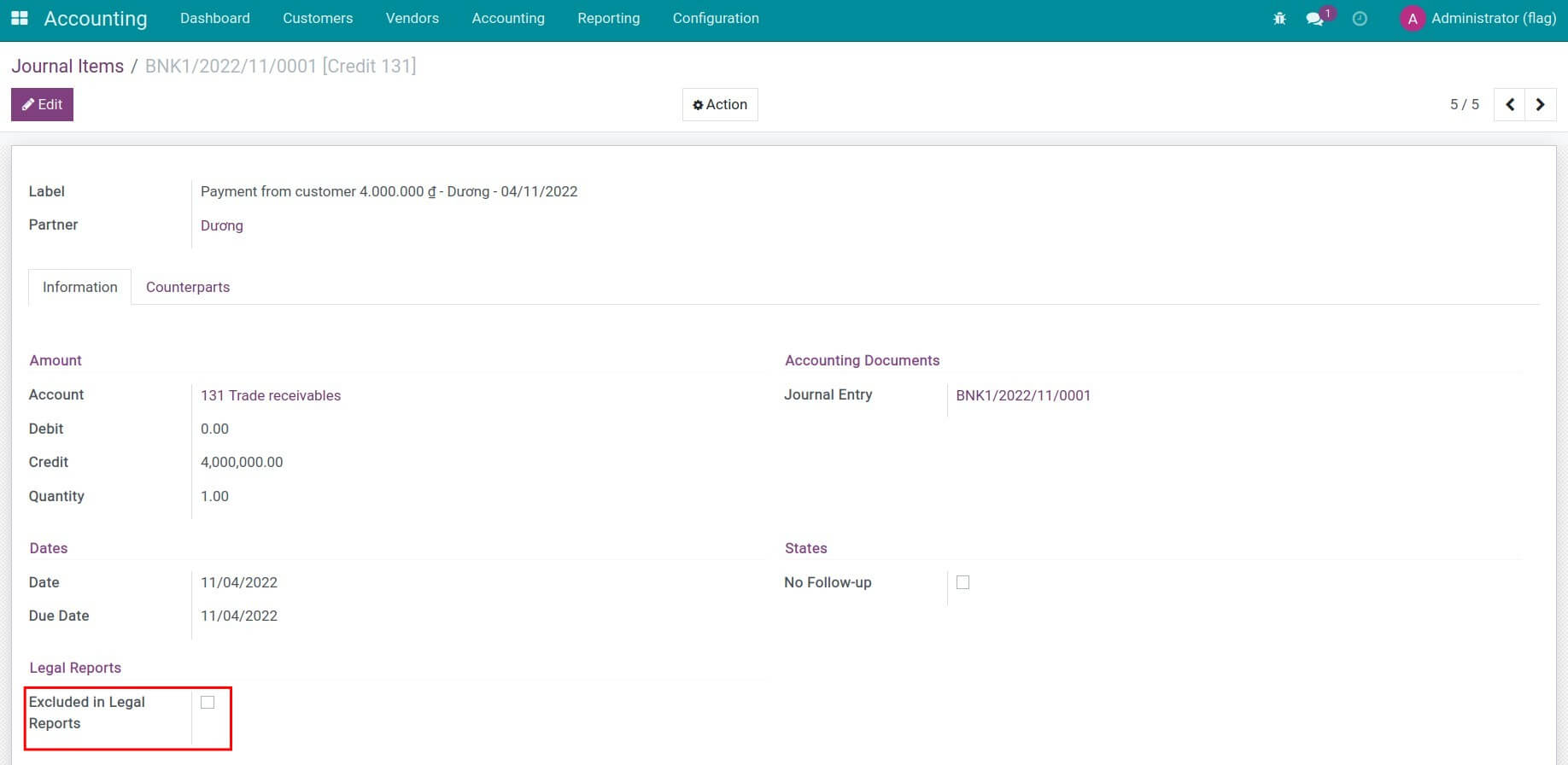Open the Configuration menu

pyautogui.click(x=716, y=18)
